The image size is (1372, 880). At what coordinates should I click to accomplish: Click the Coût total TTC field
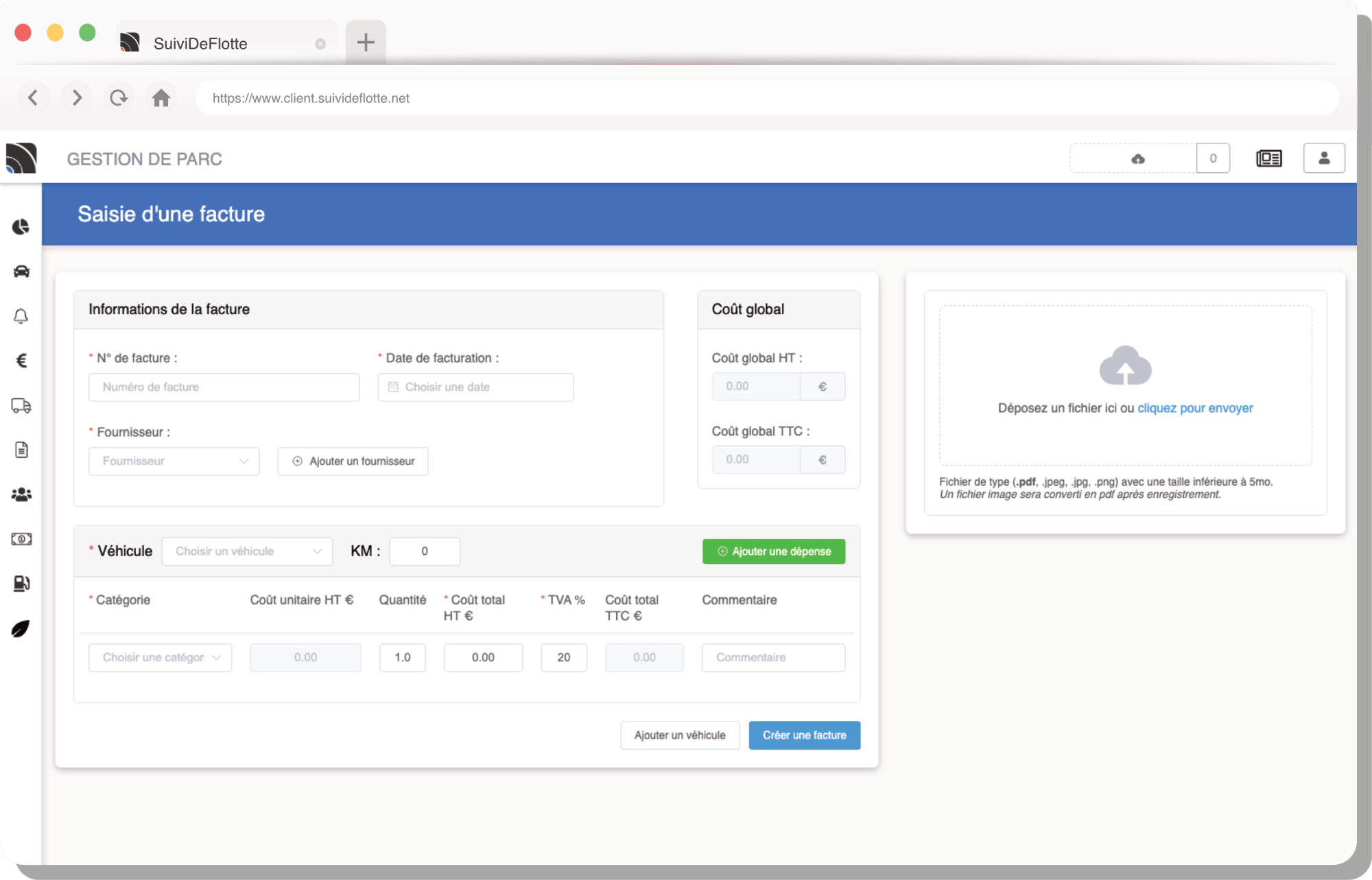click(644, 657)
